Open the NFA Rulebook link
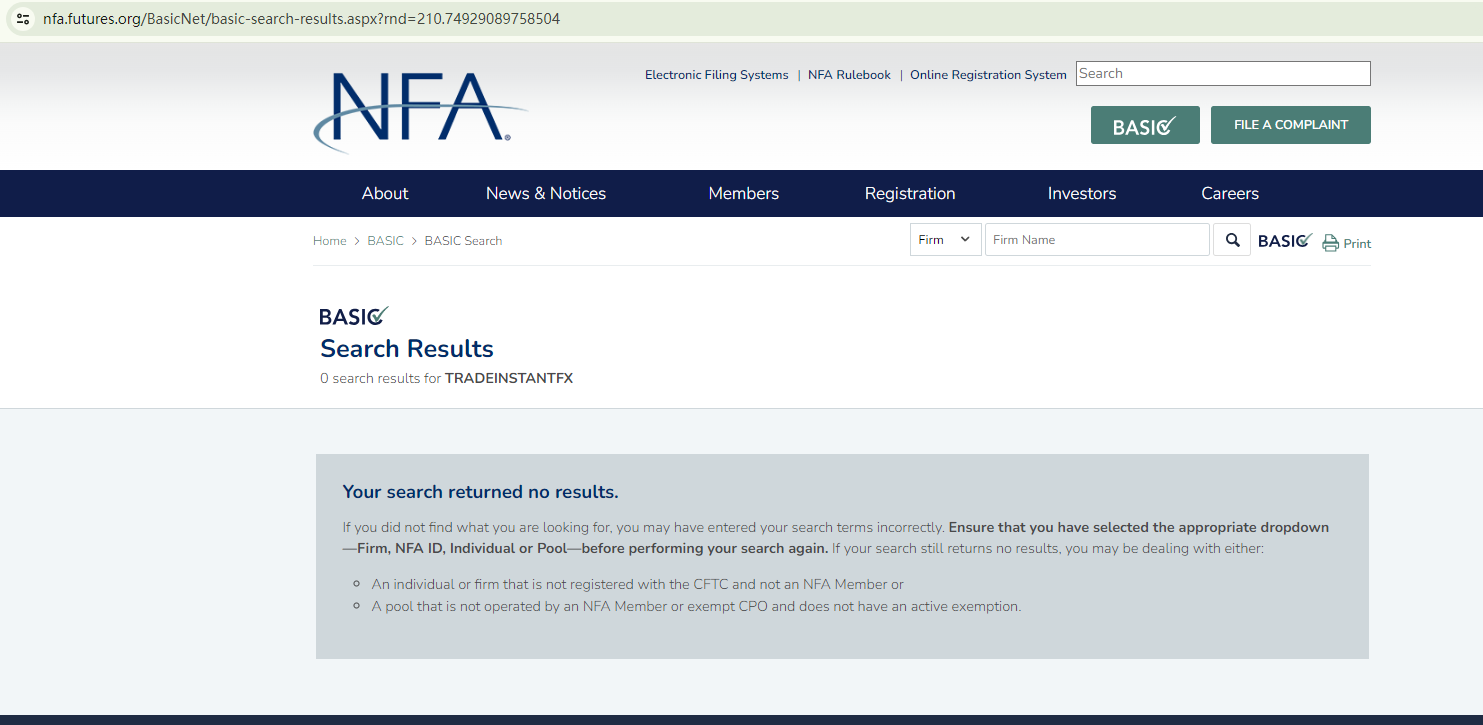Screen dimensions: 1483x725 click(x=849, y=75)
